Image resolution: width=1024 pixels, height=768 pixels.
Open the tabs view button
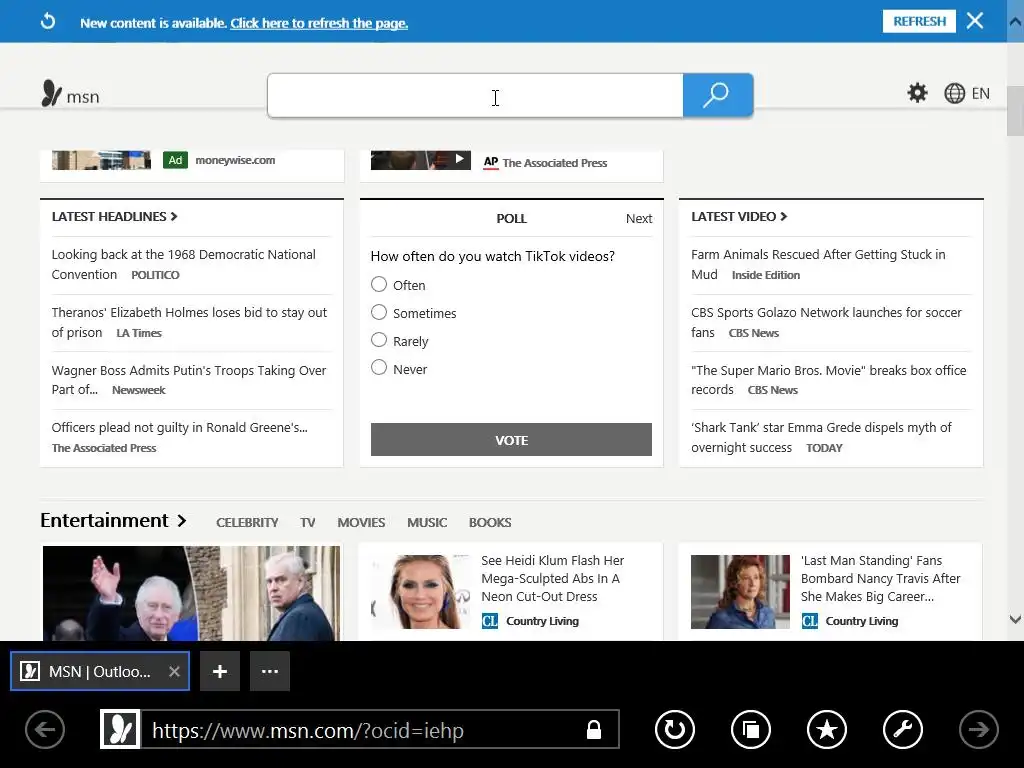(x=751, y=729)
